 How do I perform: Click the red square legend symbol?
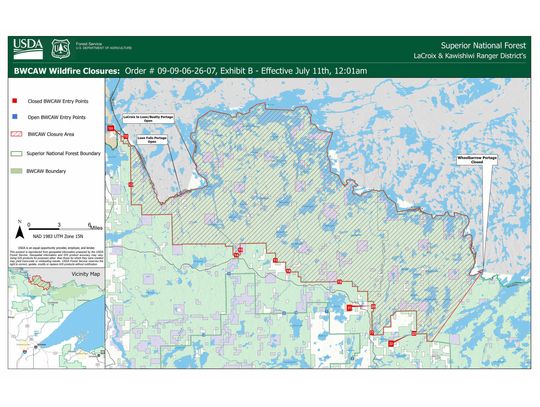[x=14, y=101]
